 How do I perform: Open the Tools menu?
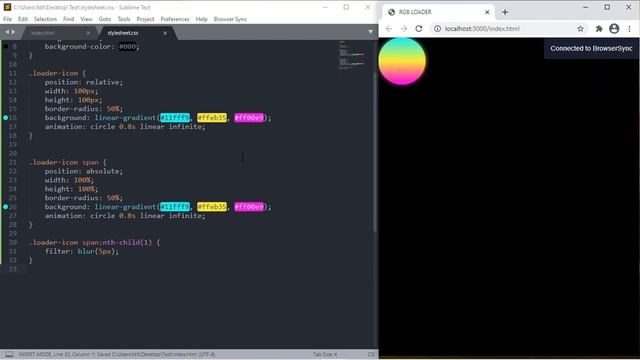click(x=124, y=19)
